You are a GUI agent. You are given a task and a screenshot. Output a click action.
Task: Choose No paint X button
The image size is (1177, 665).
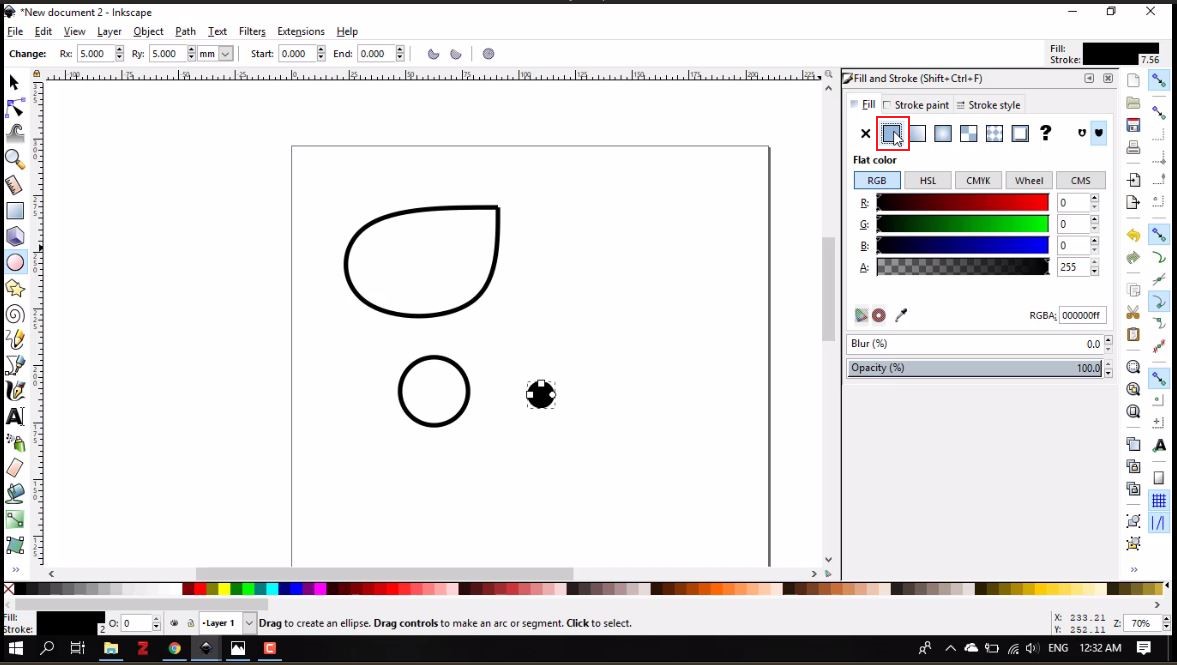865,134
